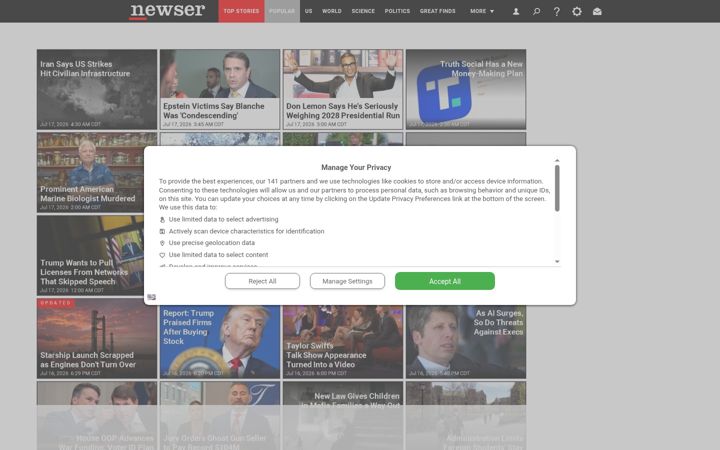720x450 pixels.
Task: Open the Politics section
Action: coord(397,11)
